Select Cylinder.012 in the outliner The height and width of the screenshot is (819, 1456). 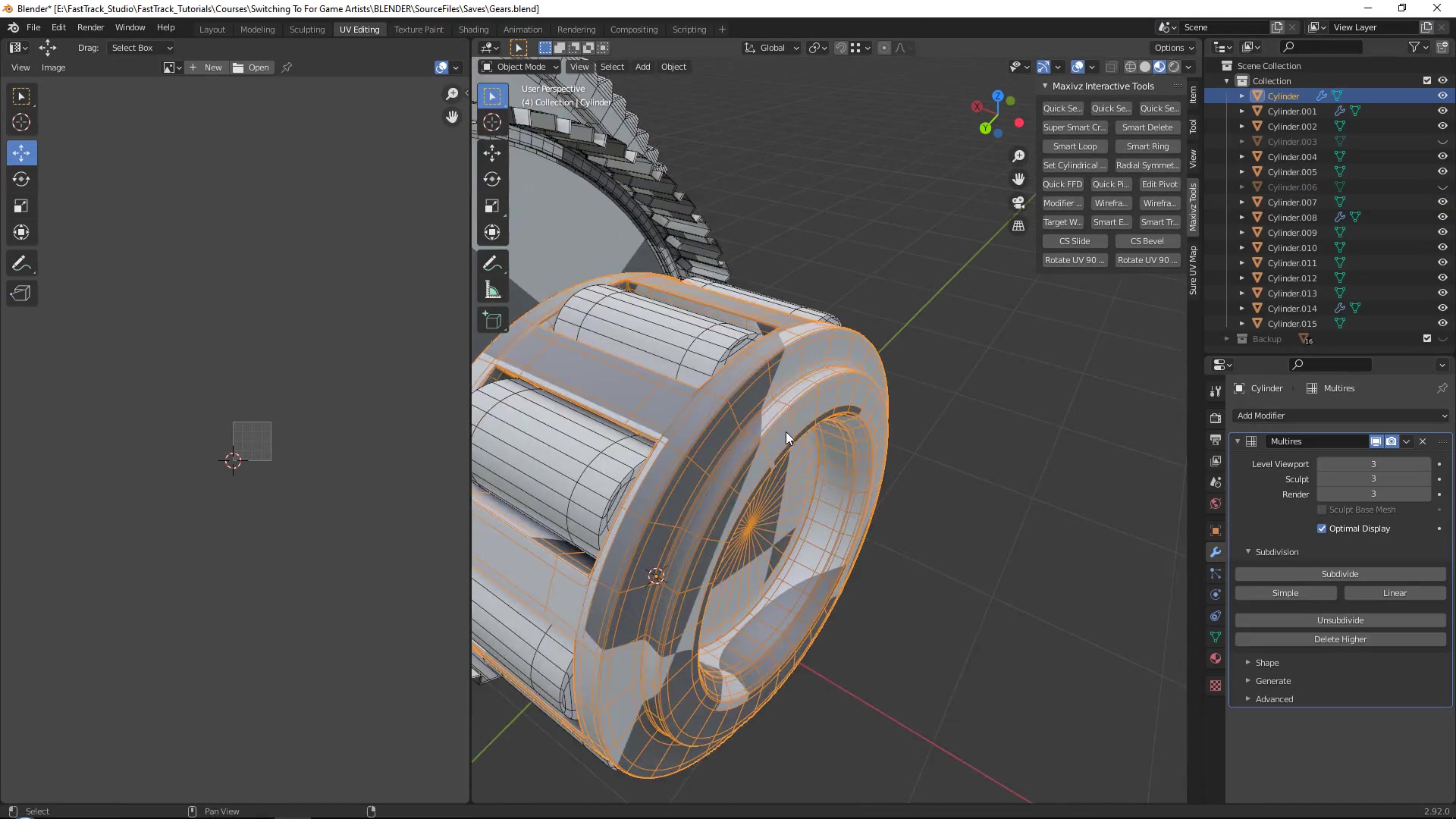click(1292, 278)
